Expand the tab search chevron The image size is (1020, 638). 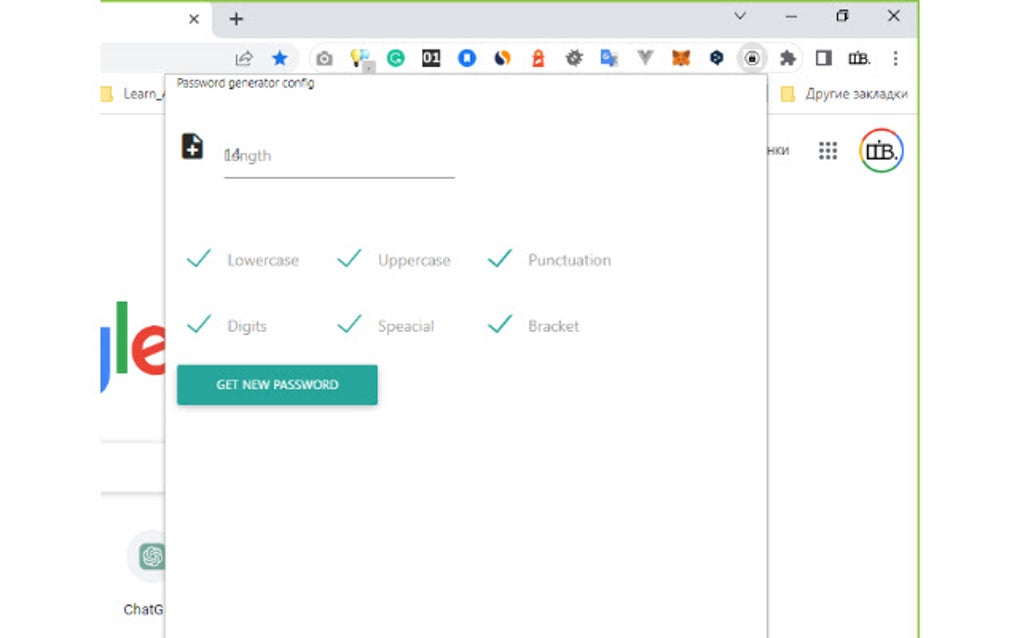(x=740, y=16)
